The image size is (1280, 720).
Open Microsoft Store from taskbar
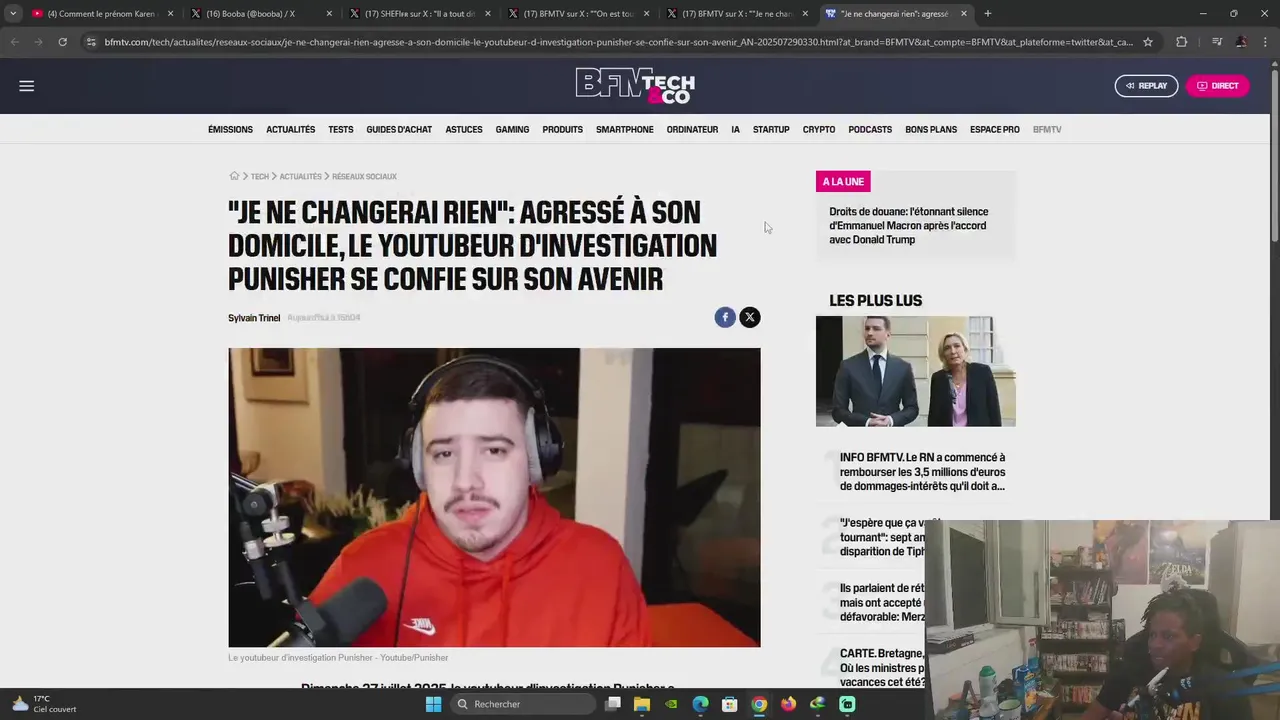point(730,704)
